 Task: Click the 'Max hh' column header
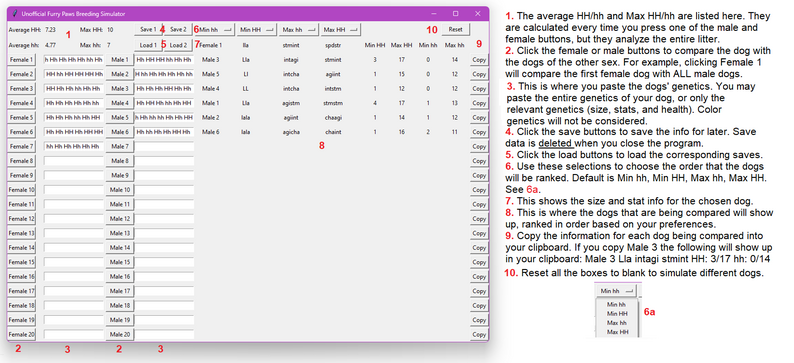(x=454, y=45)
